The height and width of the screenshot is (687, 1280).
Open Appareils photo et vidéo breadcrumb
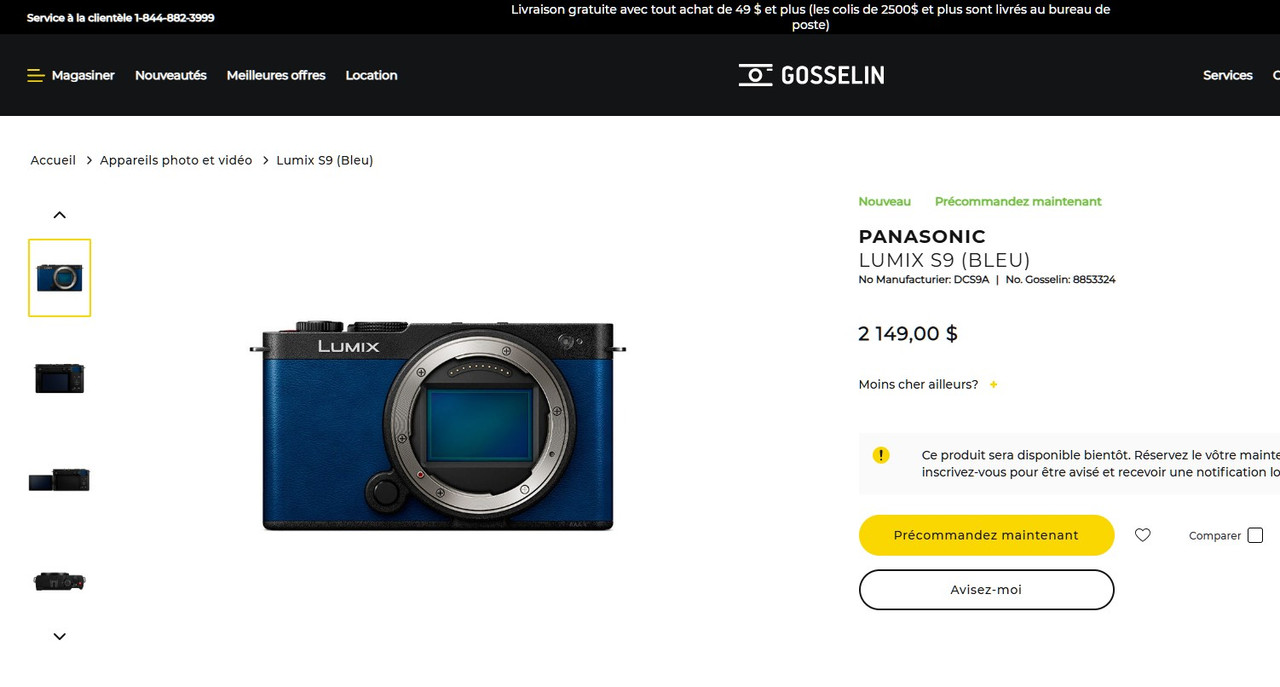[x=176, y=160]
